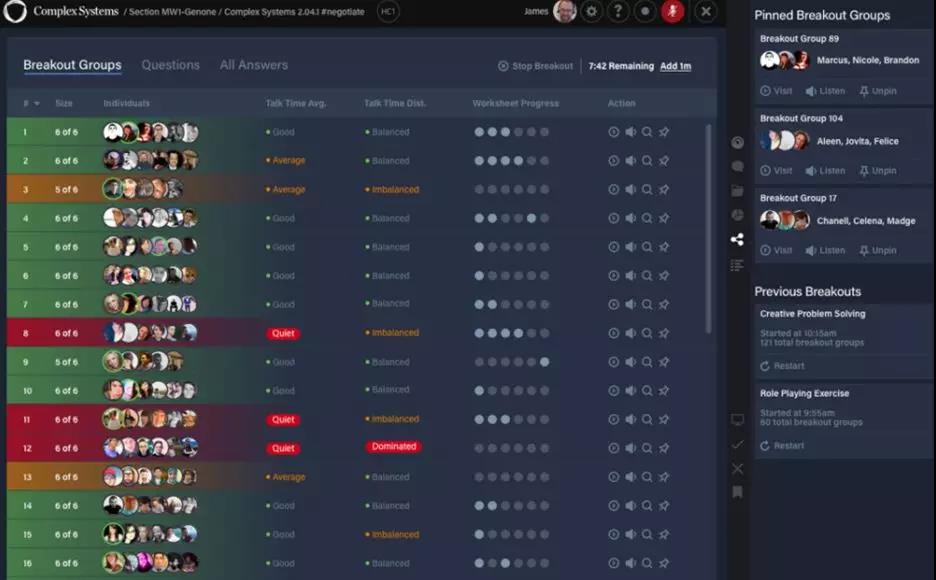Image resolution: width=936 pixels, height=580 pixels.
Task: Select the Breakout Groups tab
Action: click(72, 65)
